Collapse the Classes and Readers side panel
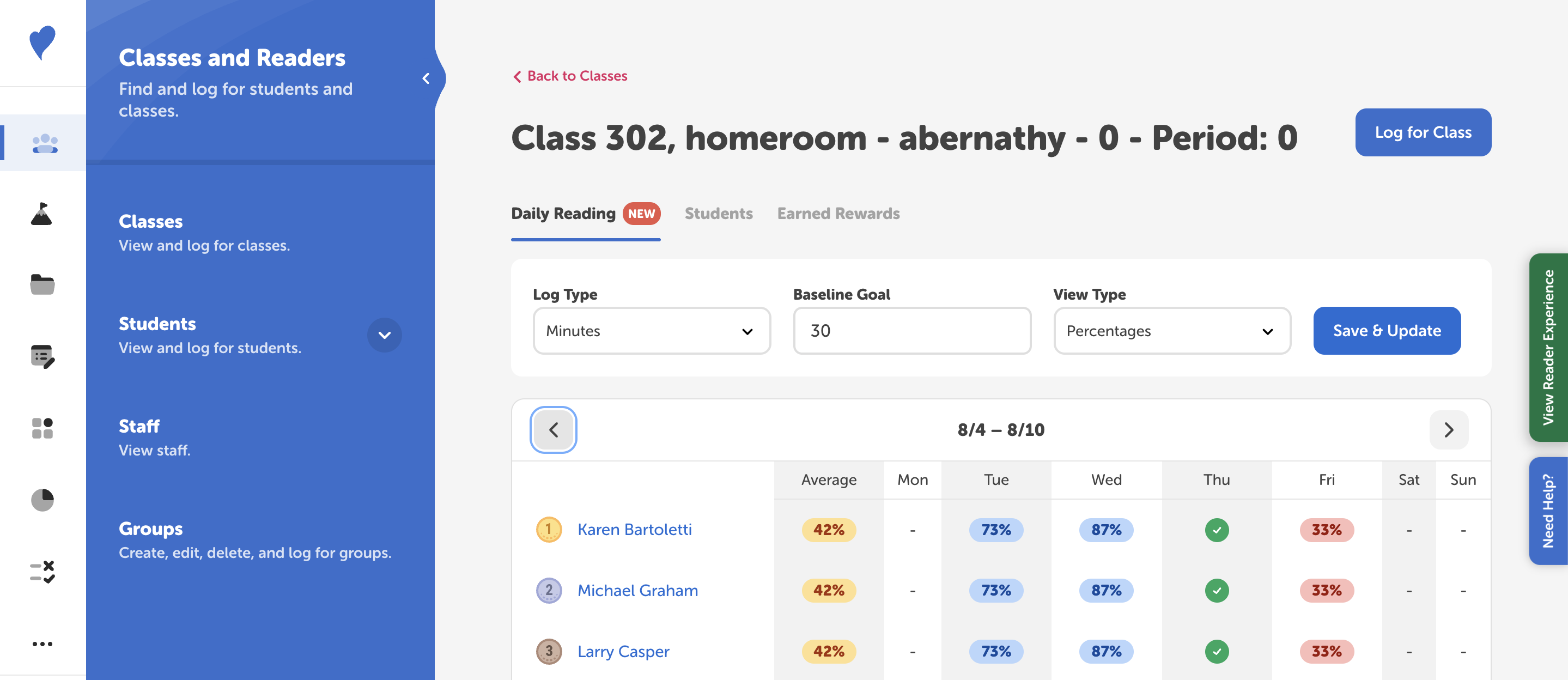Screen dimensions: 1568x680 426,78
